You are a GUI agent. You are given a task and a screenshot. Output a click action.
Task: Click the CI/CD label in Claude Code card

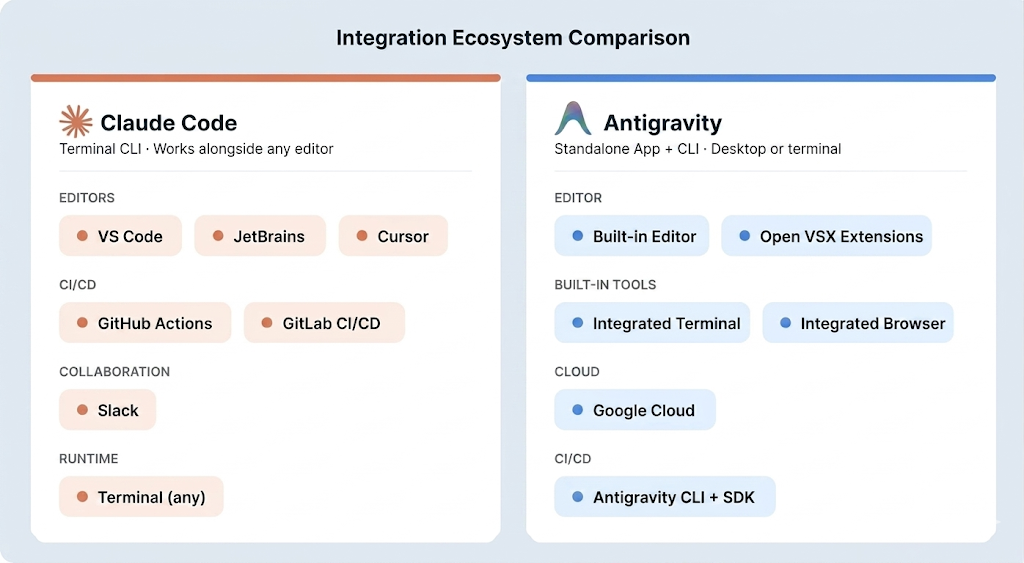(x=78, y=285)
